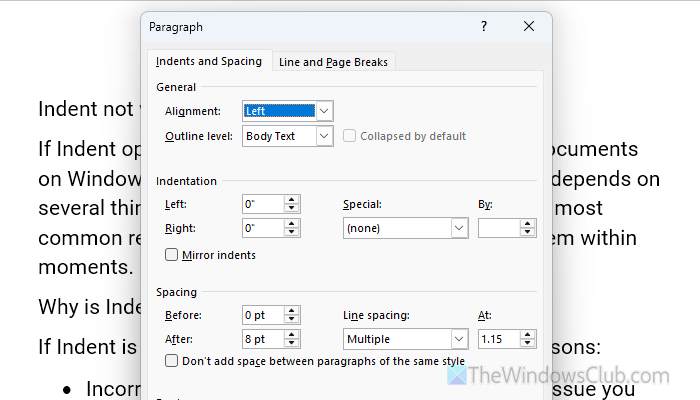Decrease the After spacing value
This screenshot has width=700, height=400.
click(292, 343)
